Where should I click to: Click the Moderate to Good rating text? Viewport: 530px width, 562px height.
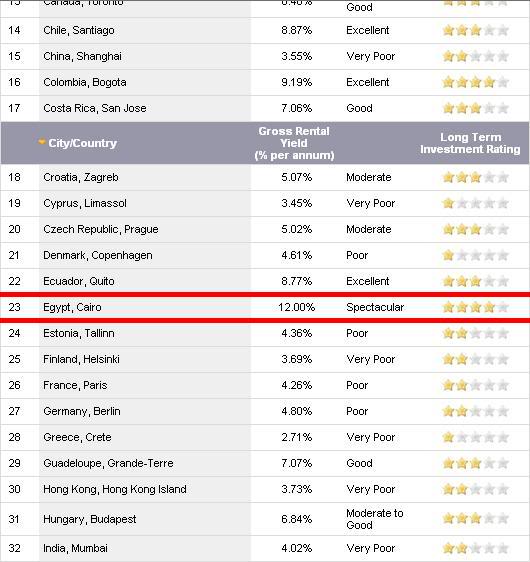(374, 519)
